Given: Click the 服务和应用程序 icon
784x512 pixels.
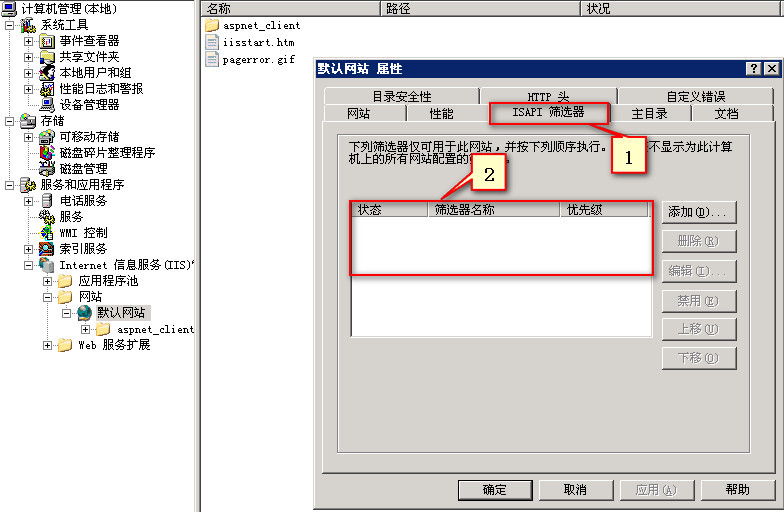Looking at the screenshot, I should coord(28,185).
